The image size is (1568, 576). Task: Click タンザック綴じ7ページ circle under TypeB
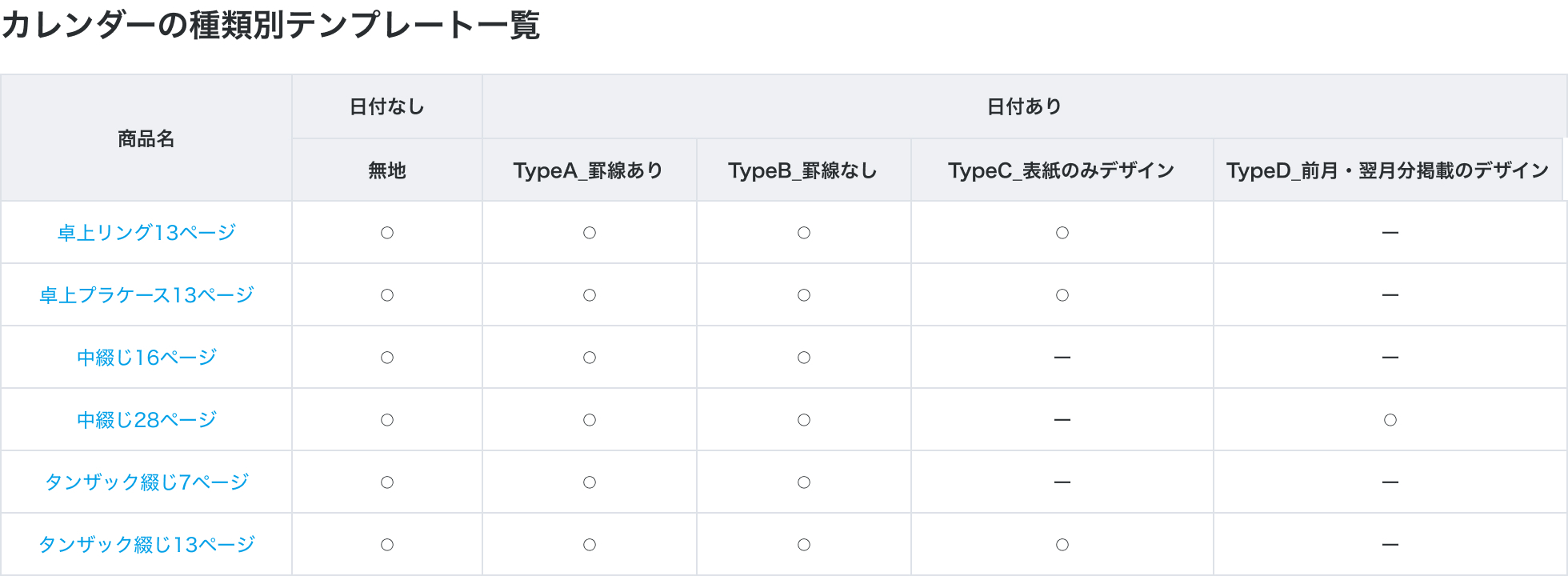pos(804,482)
